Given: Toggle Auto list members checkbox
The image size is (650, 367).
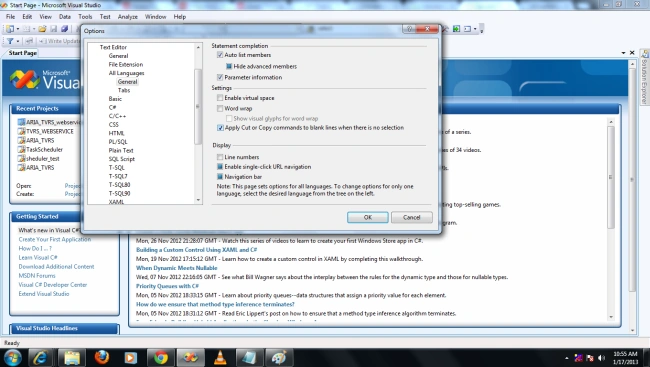Looking at the screenshot, I should (x=220, y=55).
